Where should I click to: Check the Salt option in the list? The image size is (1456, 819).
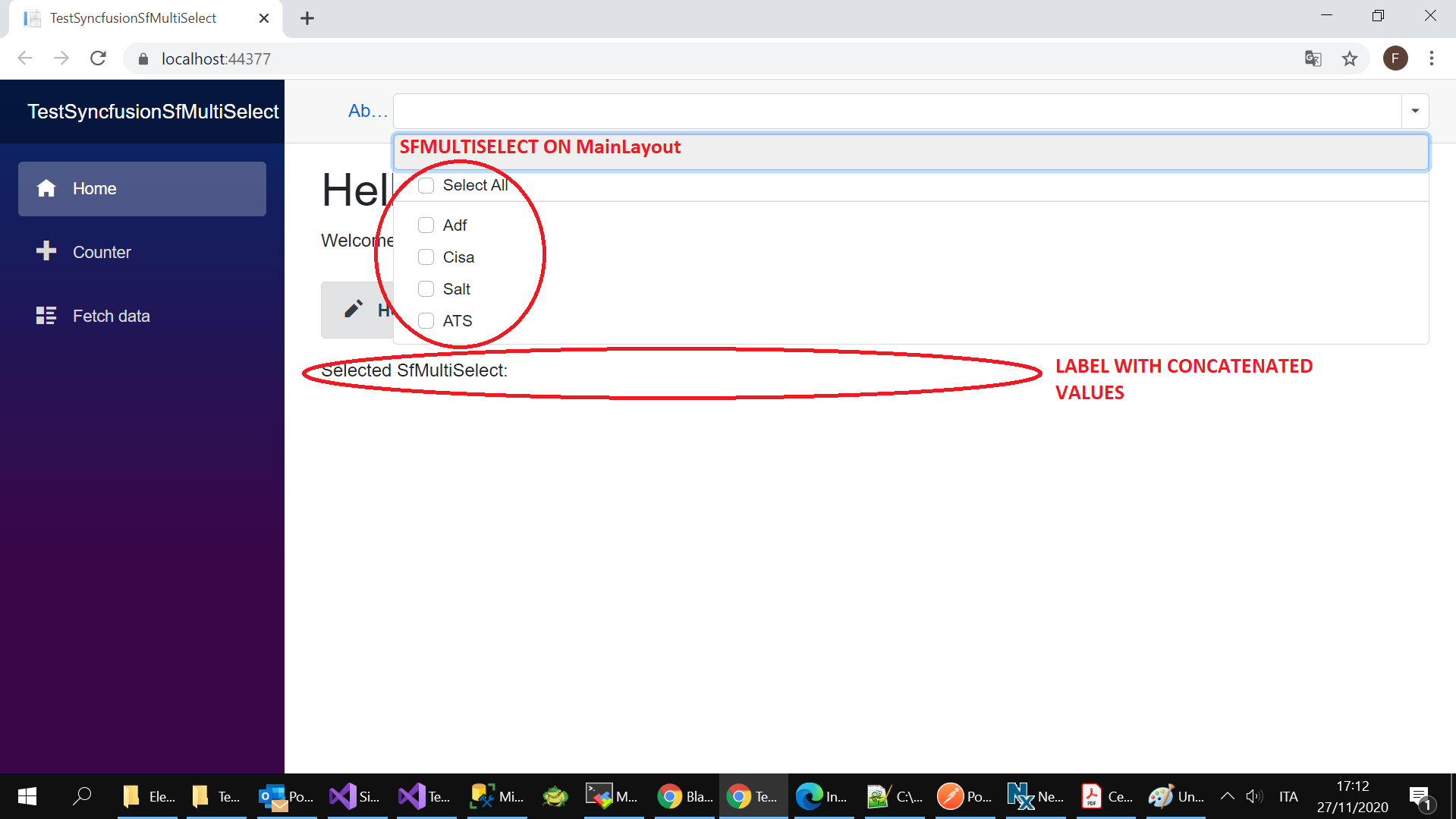click(426, 288)
